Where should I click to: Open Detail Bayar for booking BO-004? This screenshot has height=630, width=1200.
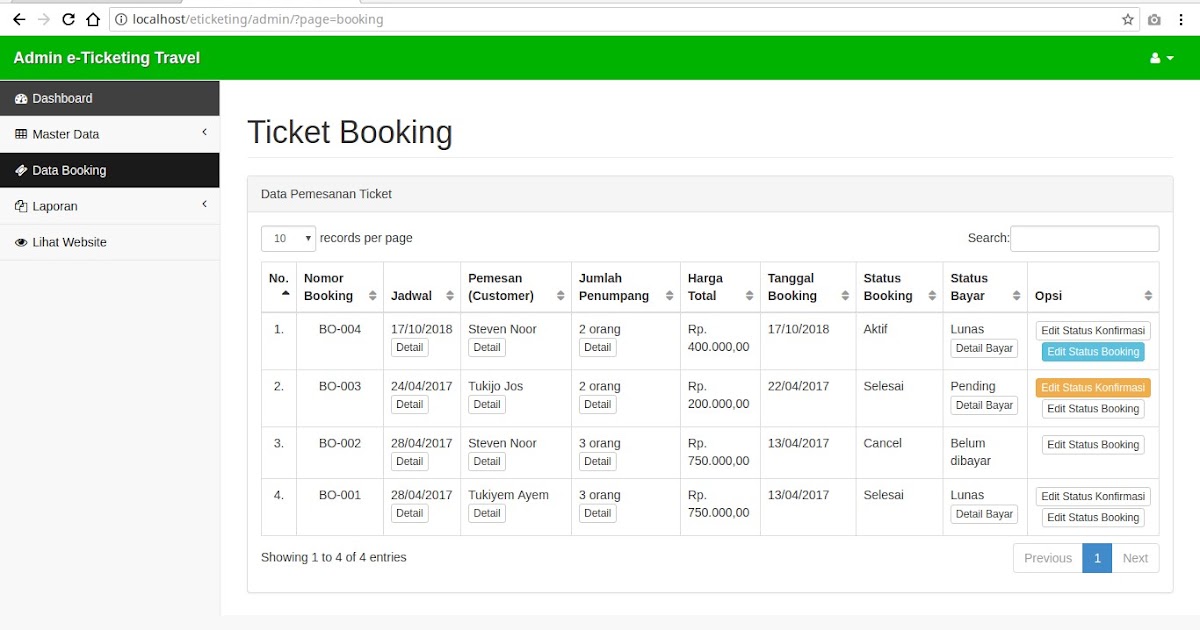click(983, 347)
